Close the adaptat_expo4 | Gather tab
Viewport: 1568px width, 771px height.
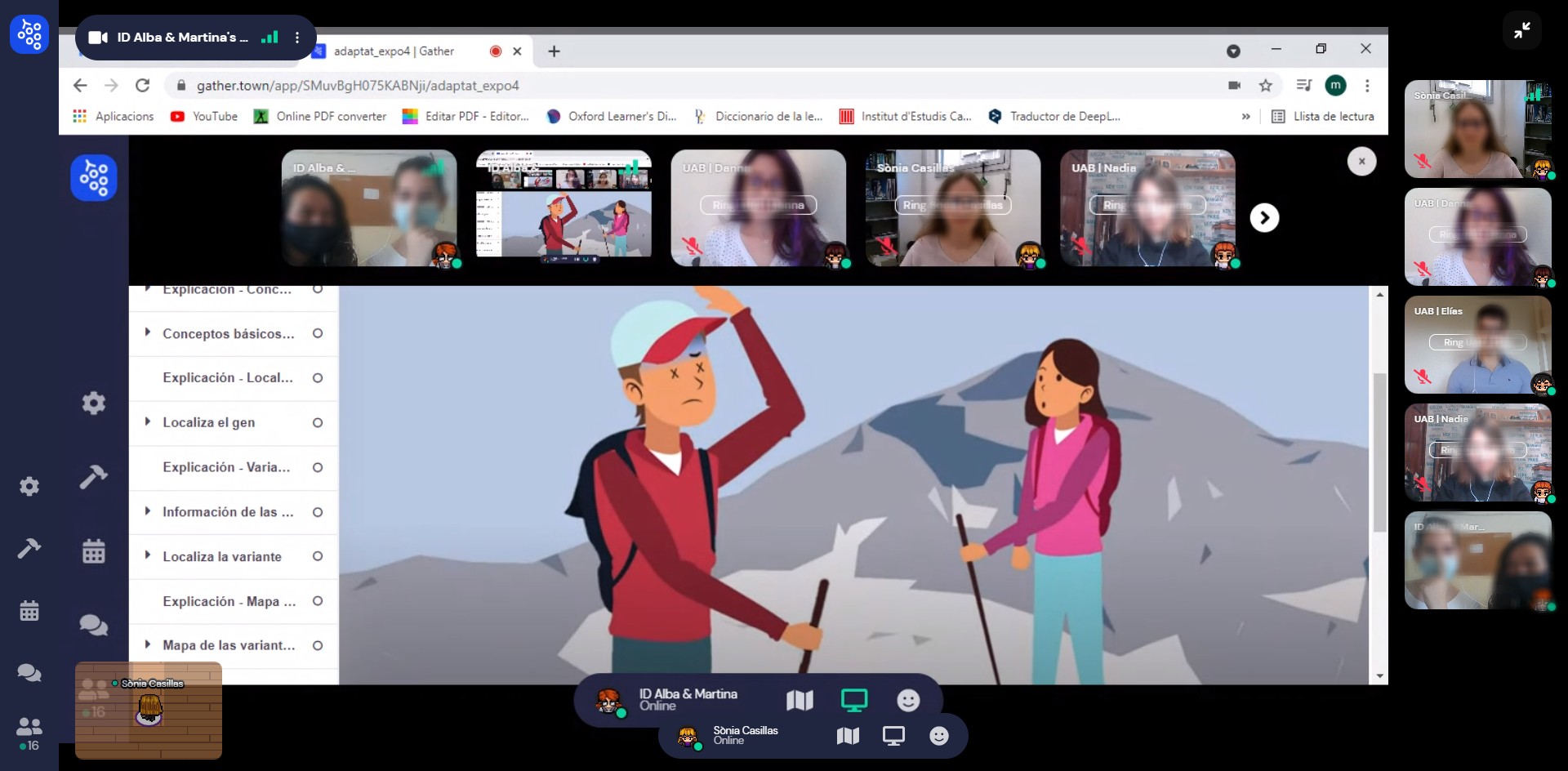pos(517,51)
